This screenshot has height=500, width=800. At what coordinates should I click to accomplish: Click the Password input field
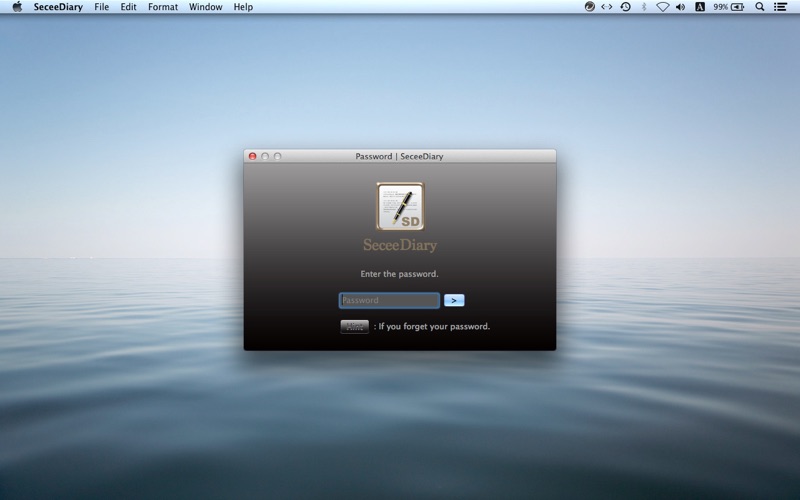389,300
